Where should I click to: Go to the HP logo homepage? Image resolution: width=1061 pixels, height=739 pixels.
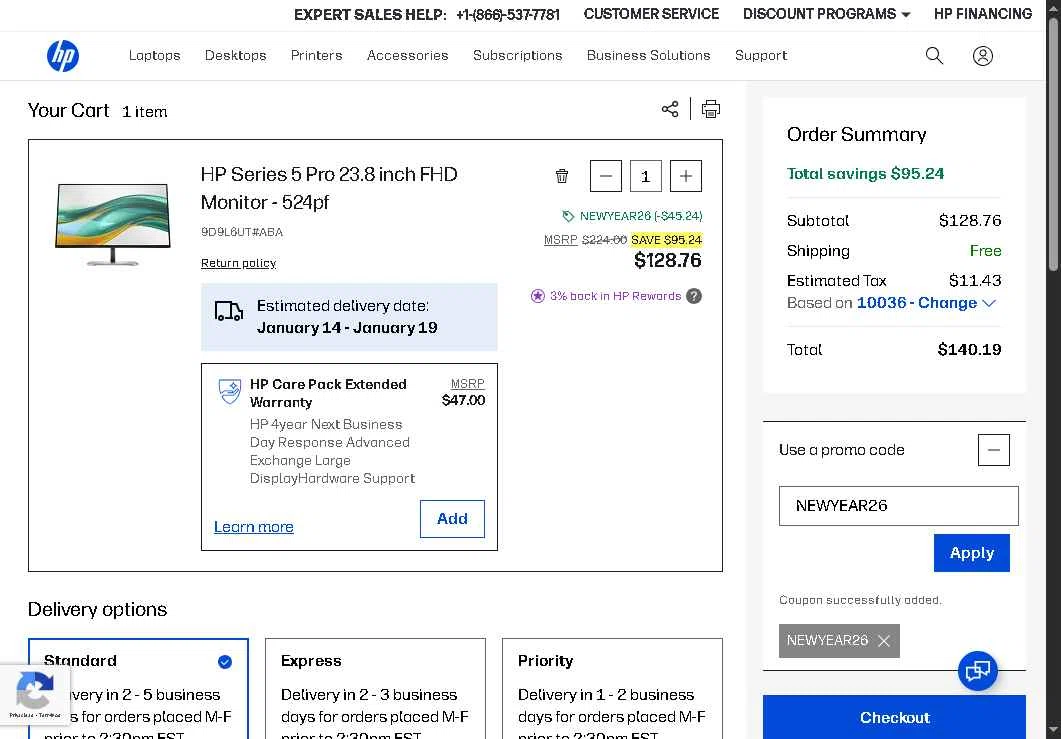pyautogui.click(x=63, y=55)
